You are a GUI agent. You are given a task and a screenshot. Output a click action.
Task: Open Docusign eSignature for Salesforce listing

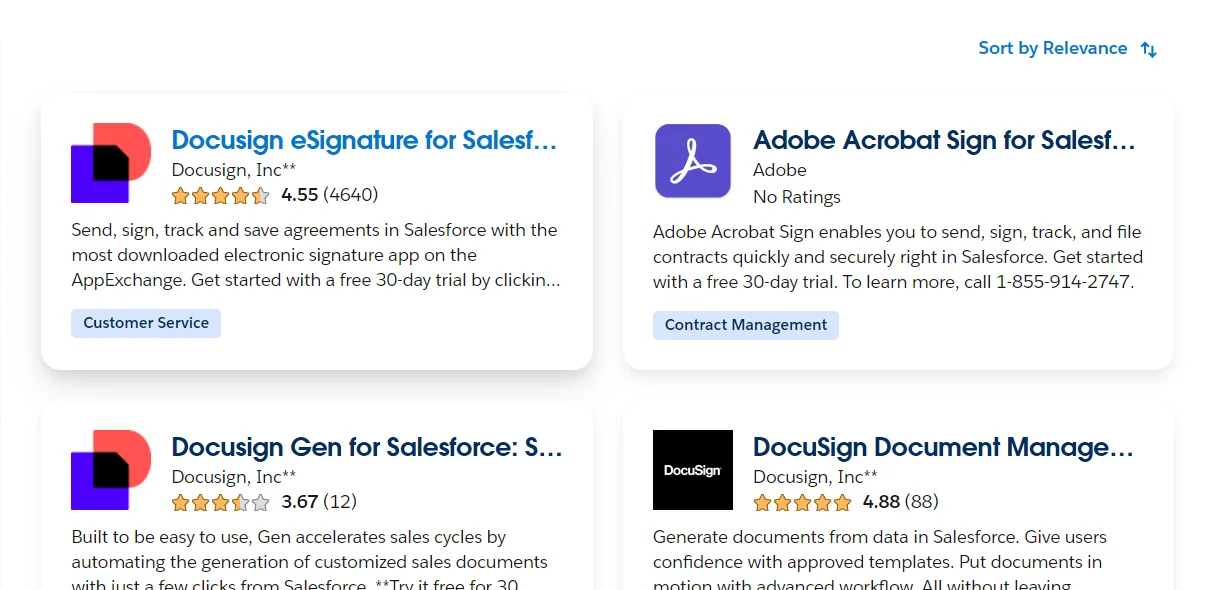[365, 140]
